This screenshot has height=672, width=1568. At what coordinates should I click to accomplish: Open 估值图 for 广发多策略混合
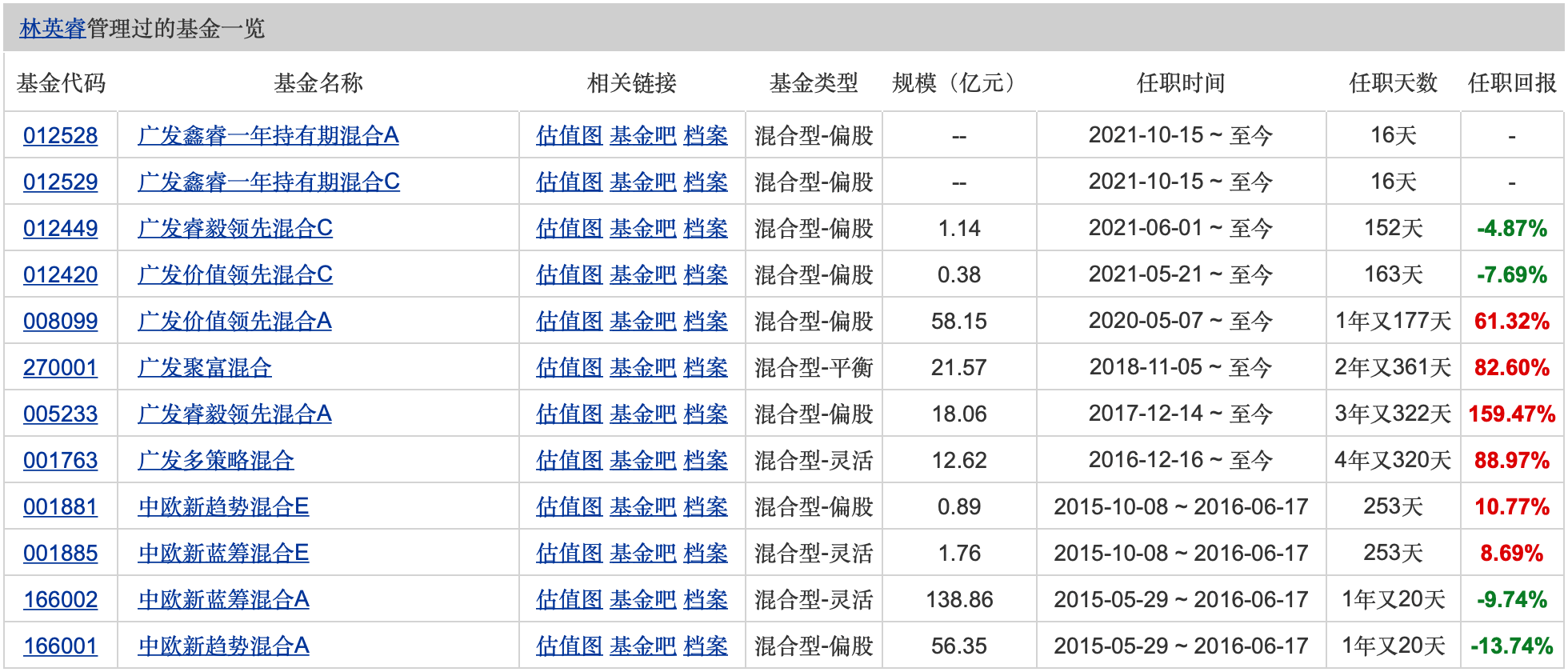pyautogui.click(x=569, y=461)
